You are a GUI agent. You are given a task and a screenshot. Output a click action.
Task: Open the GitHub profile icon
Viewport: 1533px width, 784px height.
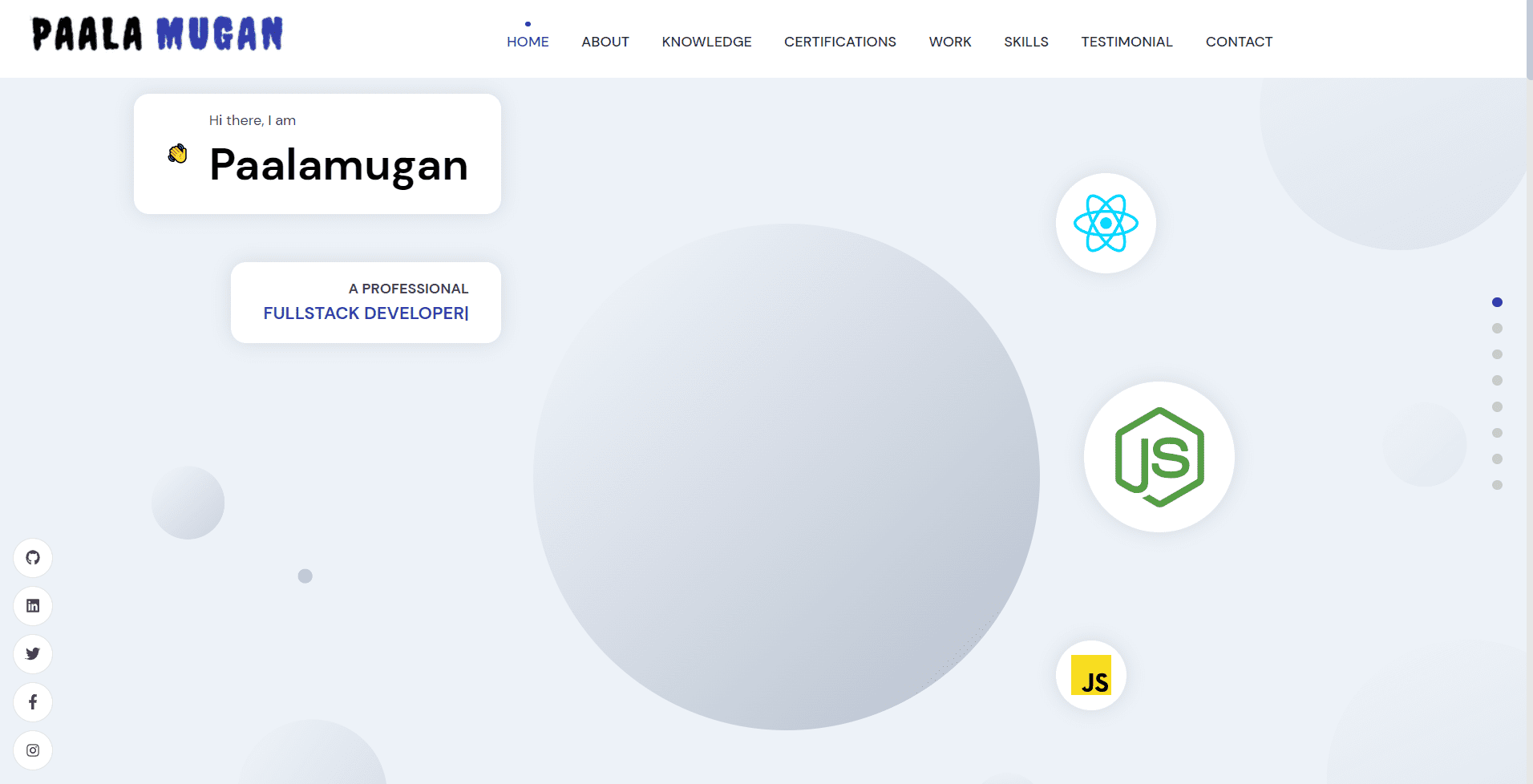(33, 558)
